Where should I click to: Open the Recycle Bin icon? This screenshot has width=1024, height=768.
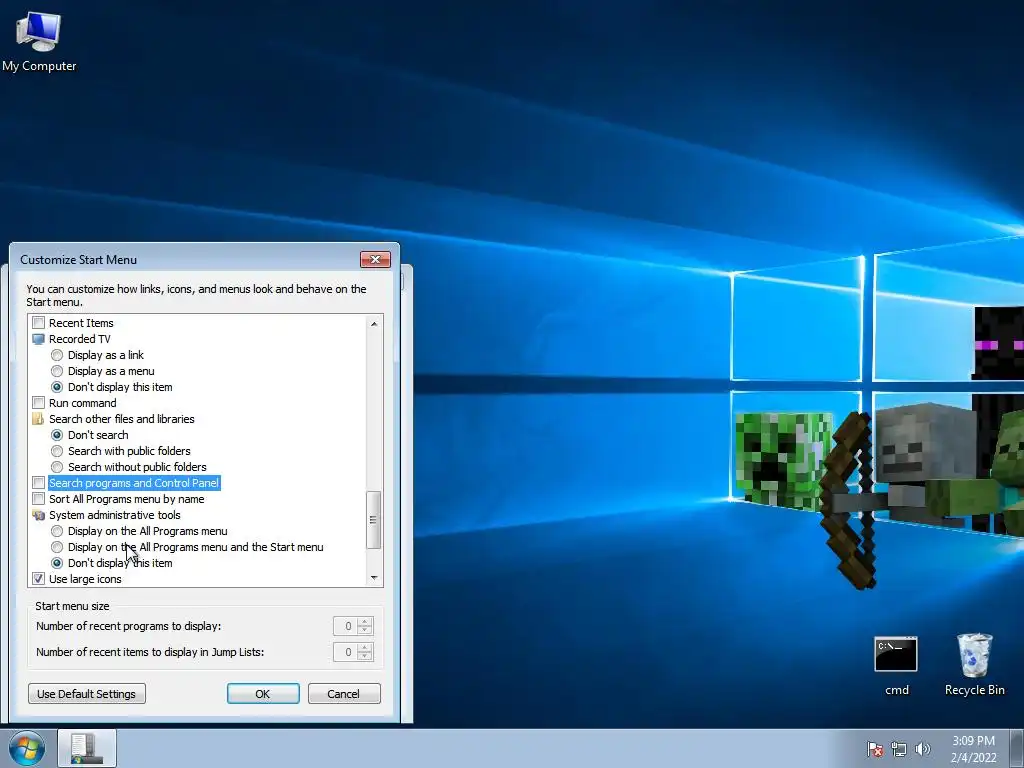[974, 665]
